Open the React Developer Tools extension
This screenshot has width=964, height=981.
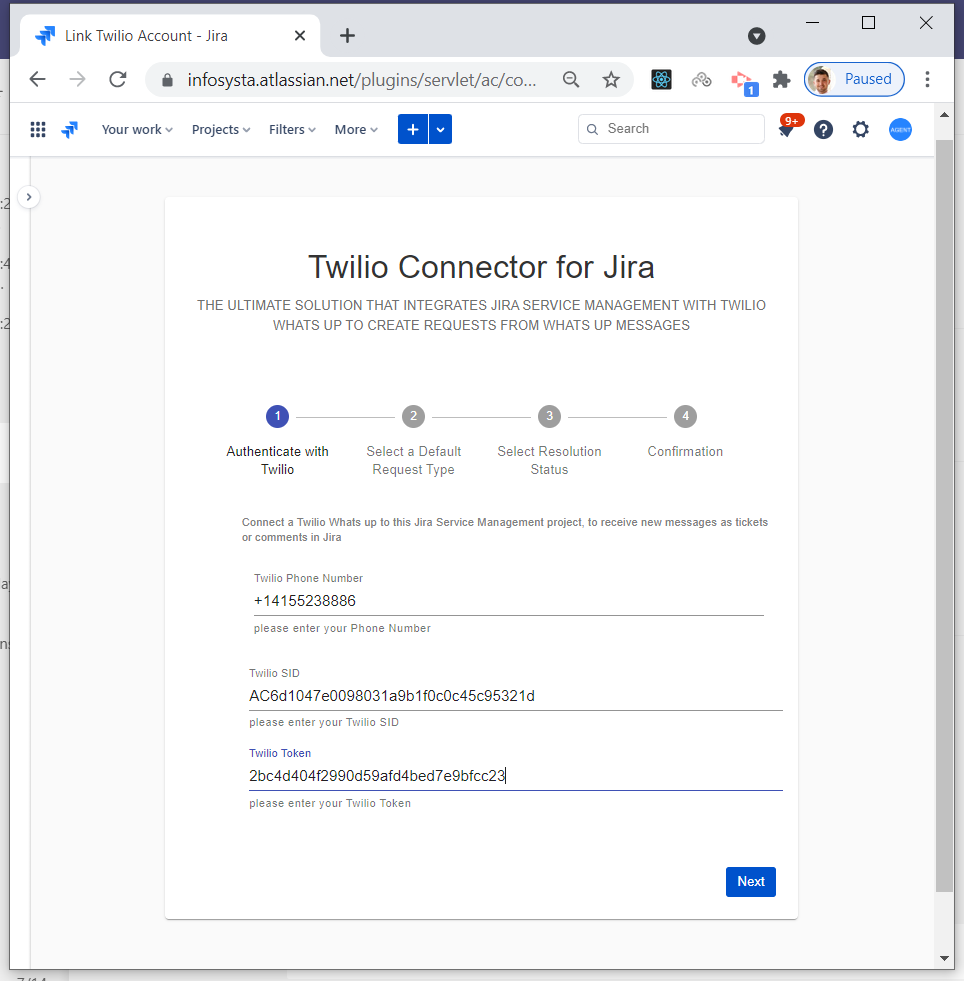point(661,79)
